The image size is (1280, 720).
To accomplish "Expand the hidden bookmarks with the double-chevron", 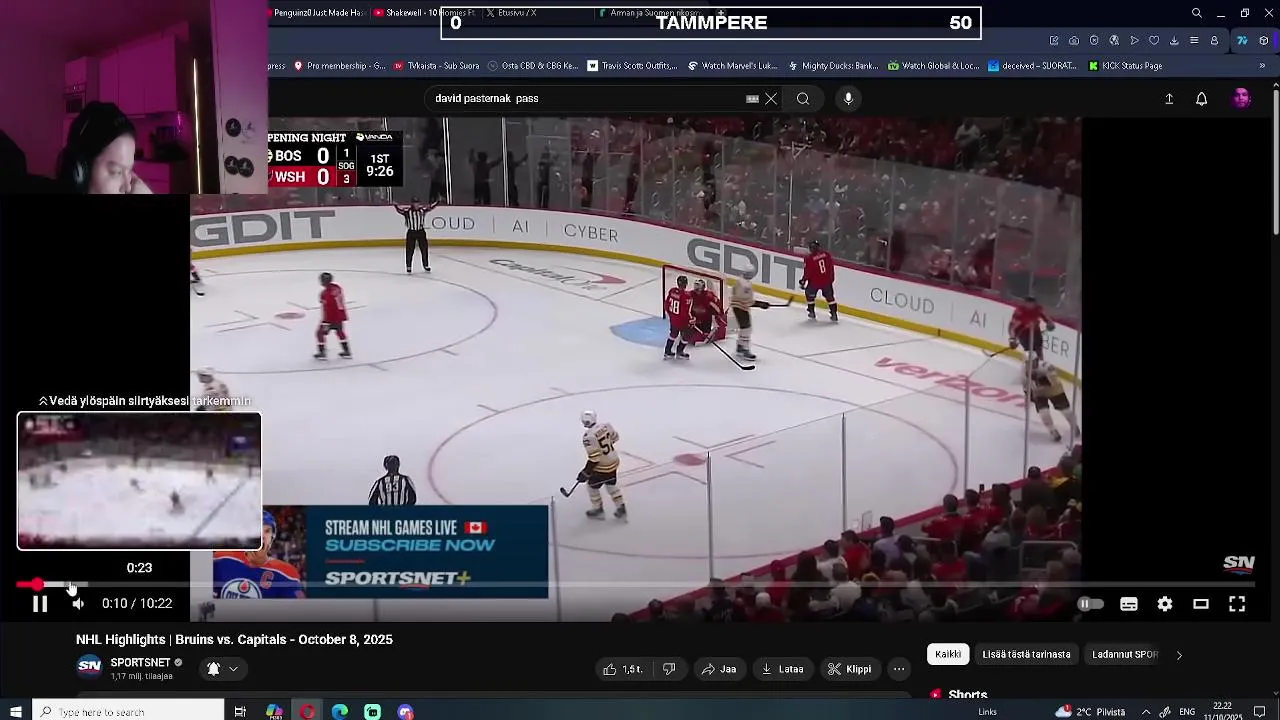I will [1264, 66].
